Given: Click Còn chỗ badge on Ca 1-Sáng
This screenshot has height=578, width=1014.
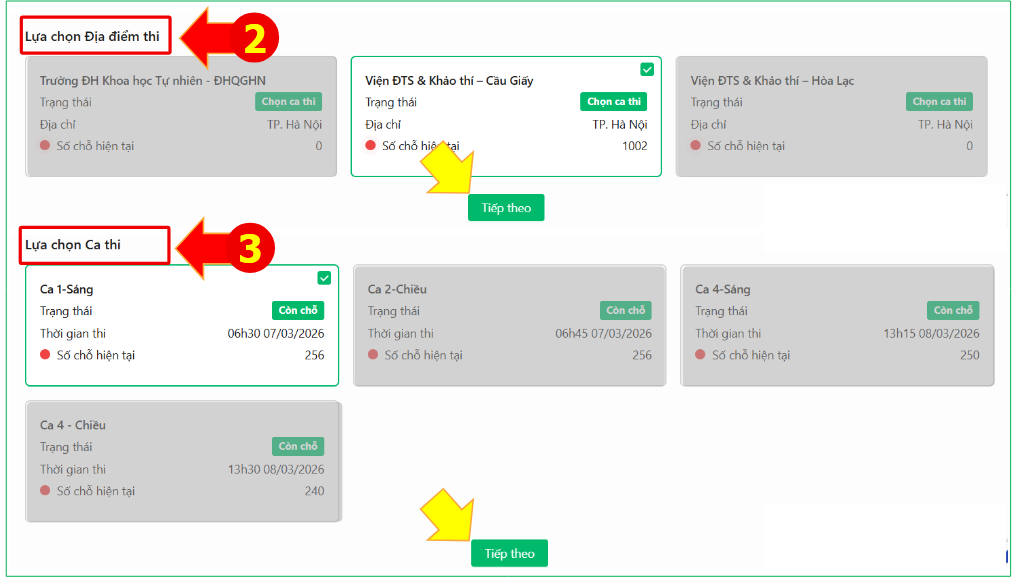Looking at the screenshot, I should [298, 311].
